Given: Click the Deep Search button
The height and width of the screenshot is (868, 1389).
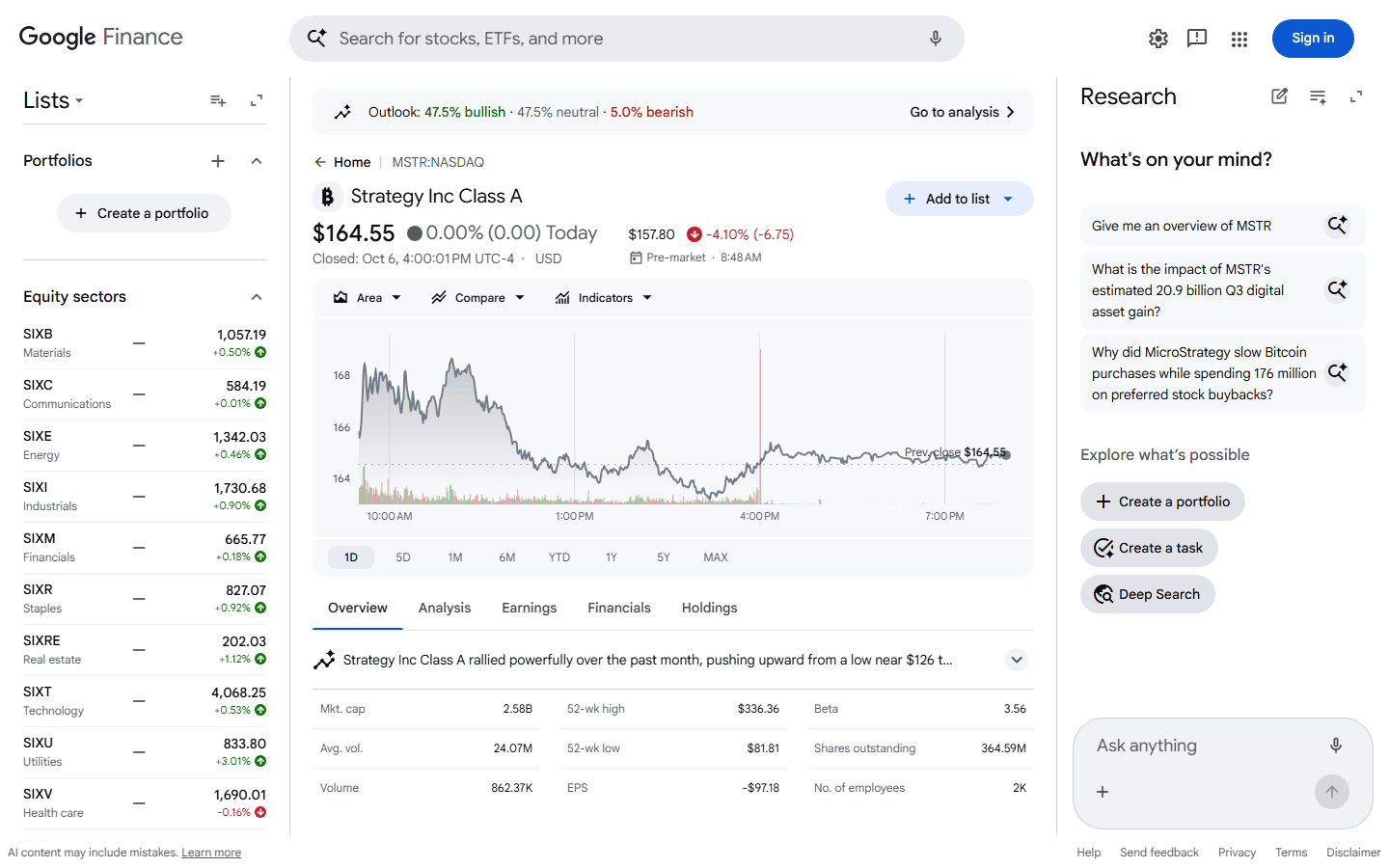Looking at the screenshot, I should click(x=1148, y=594).
